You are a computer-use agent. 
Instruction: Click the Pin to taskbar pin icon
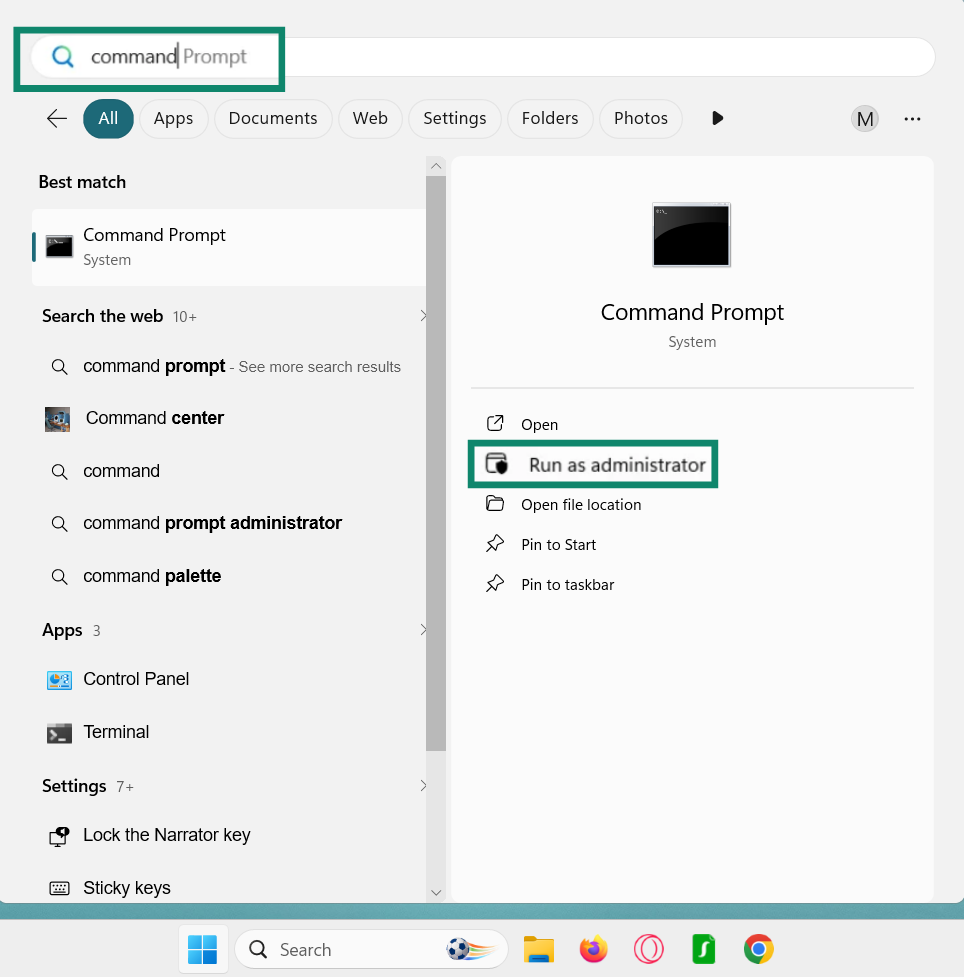[495, 584]
